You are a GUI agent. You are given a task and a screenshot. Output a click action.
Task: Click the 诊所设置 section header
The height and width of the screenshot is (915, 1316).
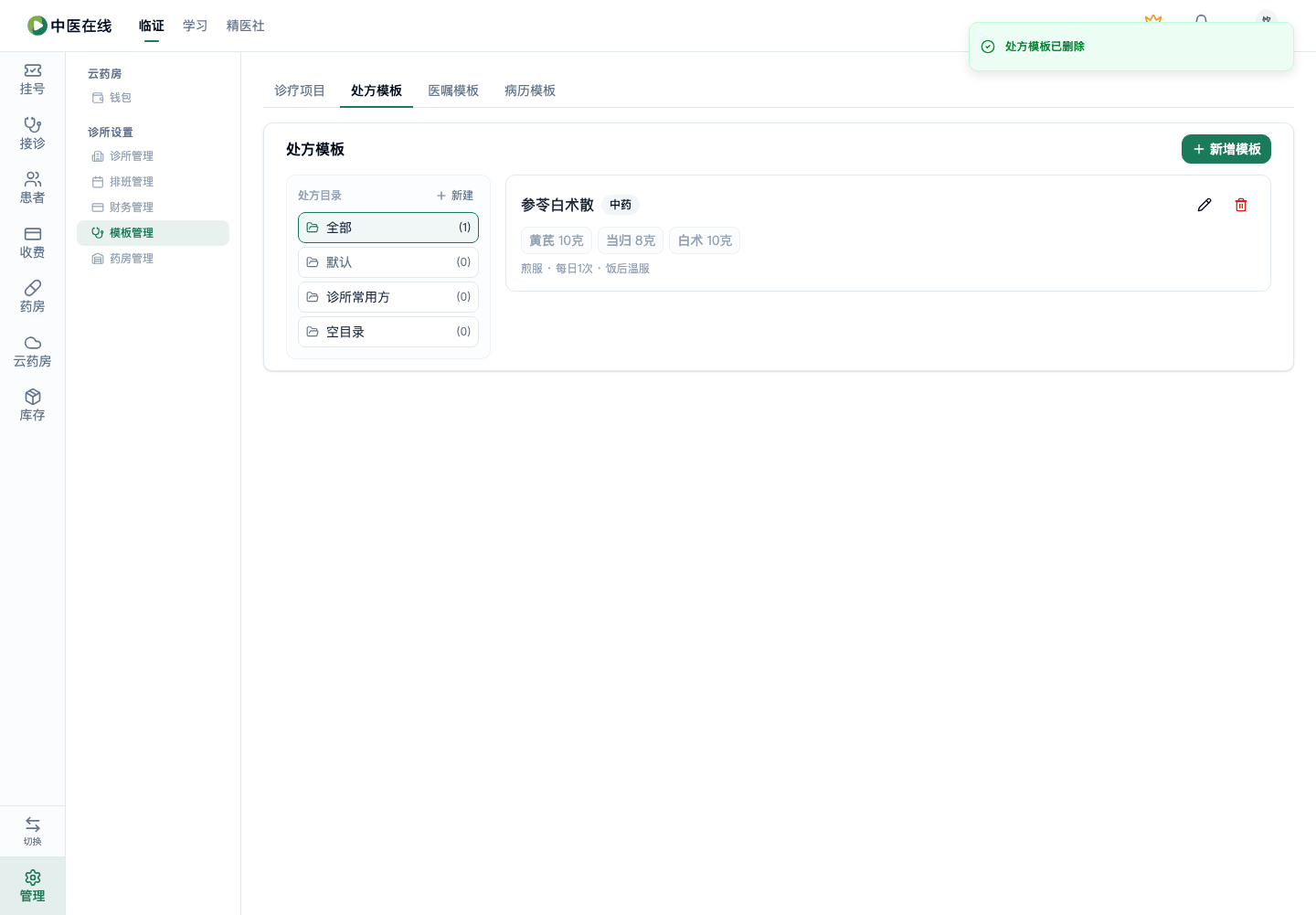click(111, 133)
